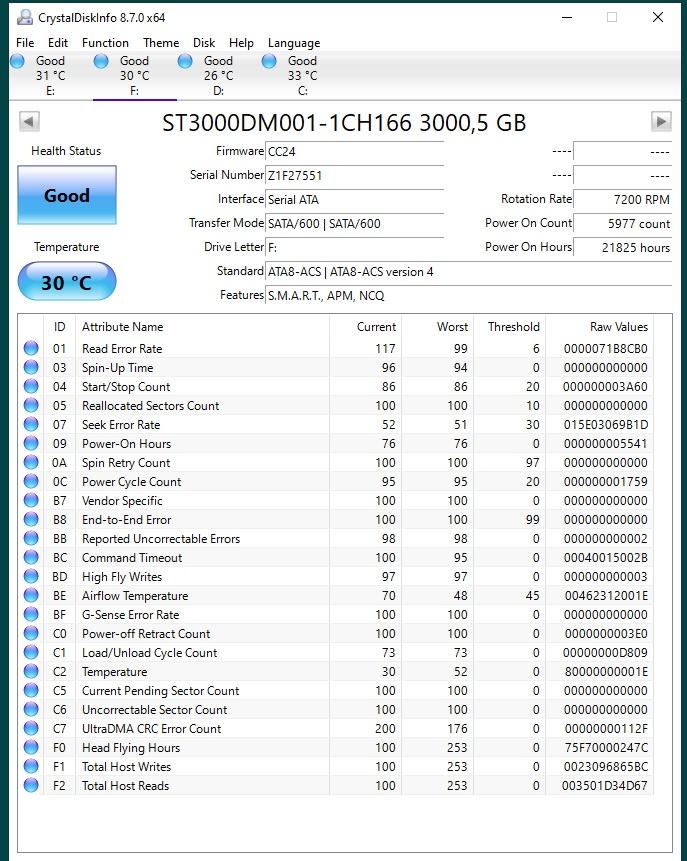Image resolution: width=687 pixels, height=861 pixels.
Task: Switch to drive C: at 33 °C
Action: [303, 76]
